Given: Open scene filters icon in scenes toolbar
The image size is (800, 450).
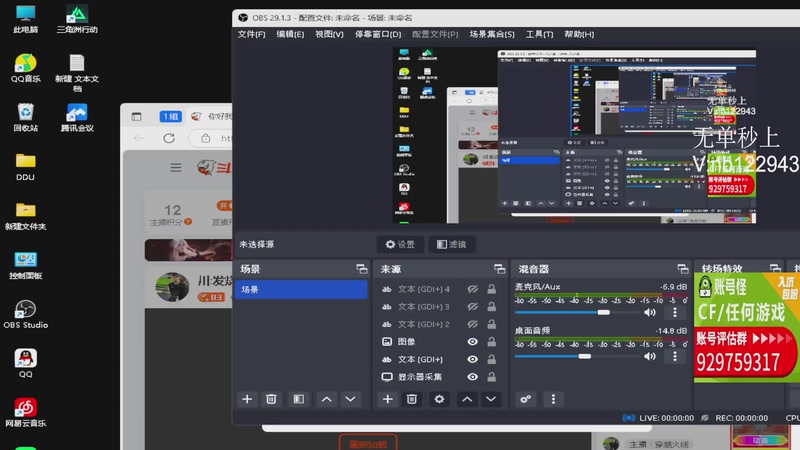Looking at the screenshot, I should tap(298, 399).
